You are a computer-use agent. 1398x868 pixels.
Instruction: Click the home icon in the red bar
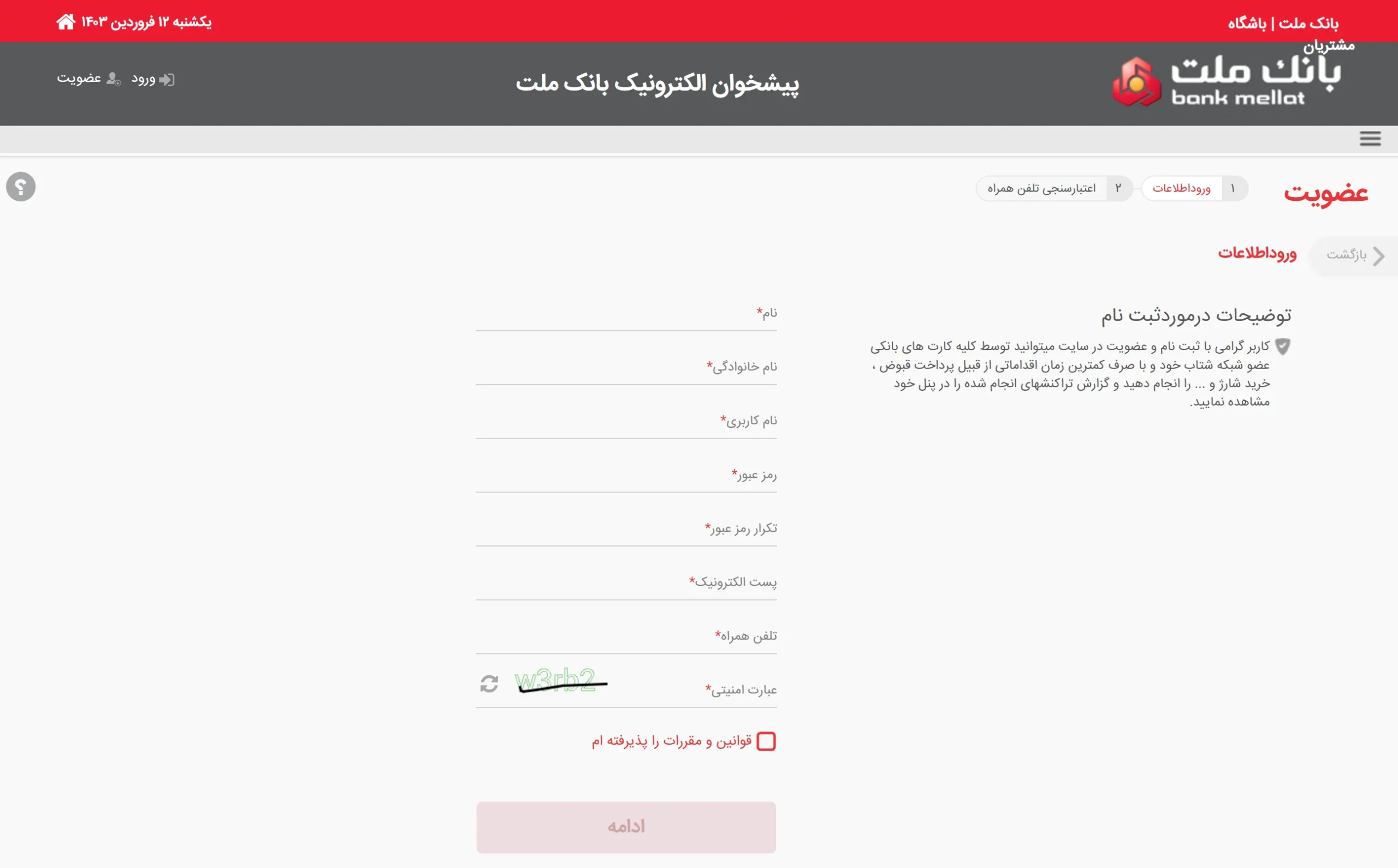pos(66,22)
